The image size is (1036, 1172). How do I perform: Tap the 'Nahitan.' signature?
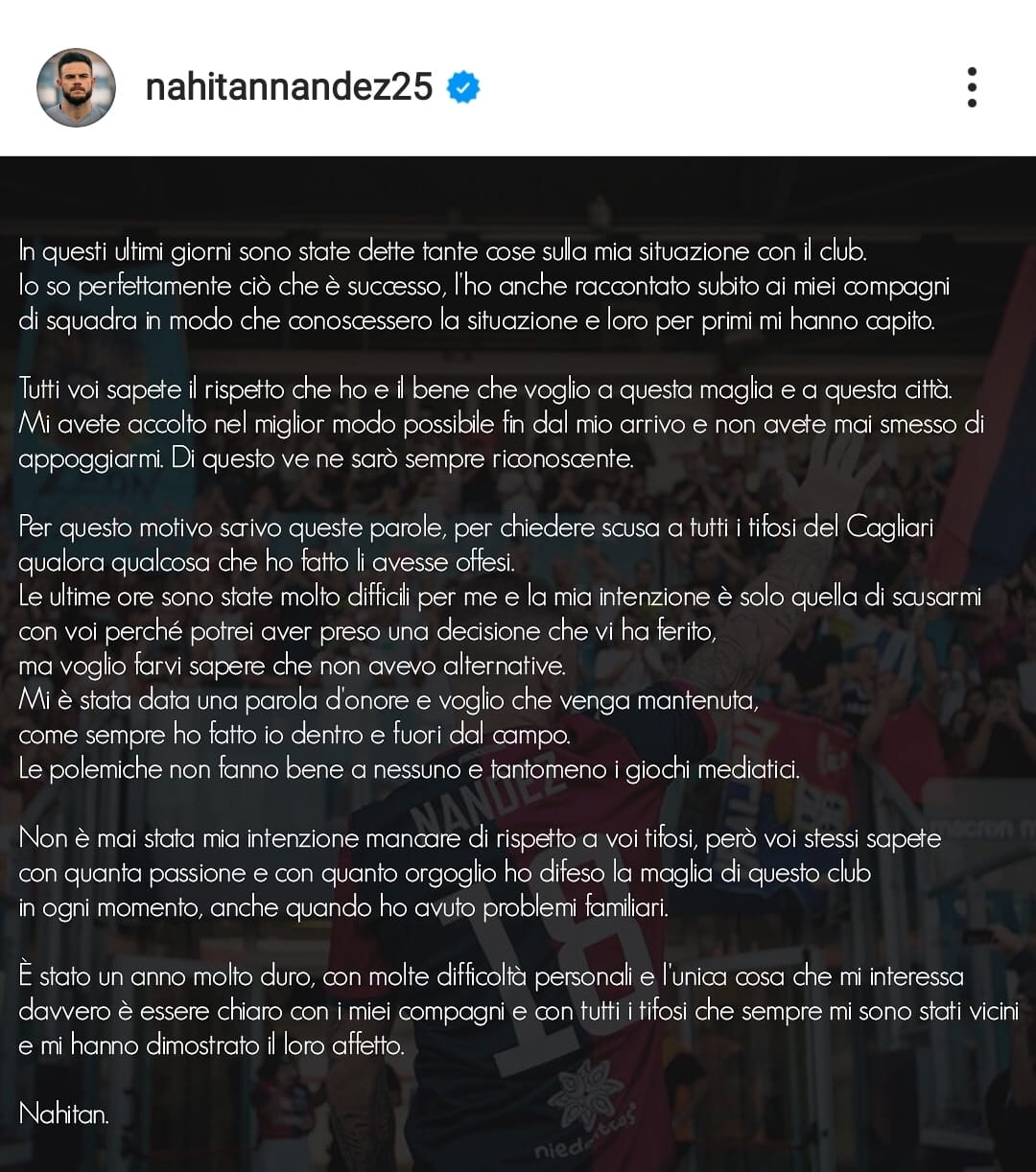click(64, 1113)
